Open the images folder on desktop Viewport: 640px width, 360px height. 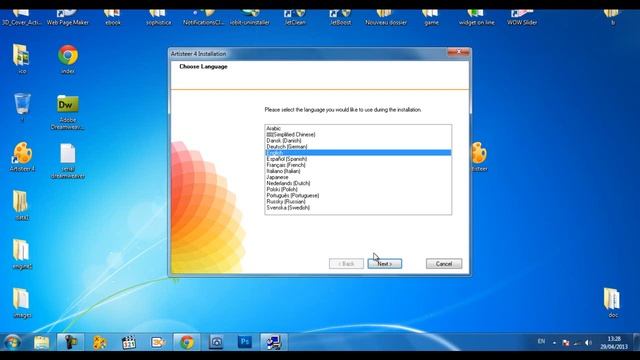pos(22,303)
